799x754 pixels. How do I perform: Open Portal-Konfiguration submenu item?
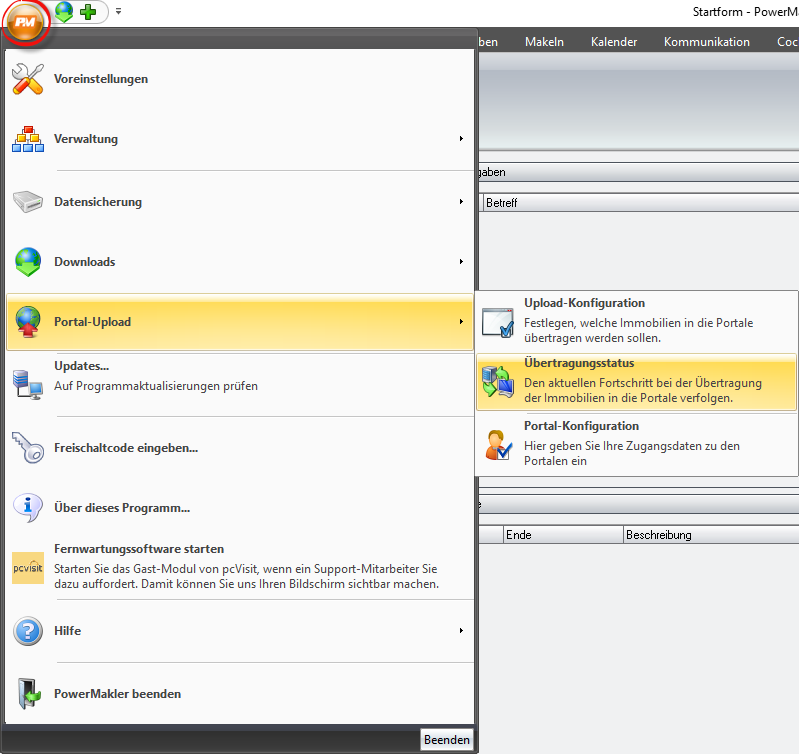pos(636,444)
